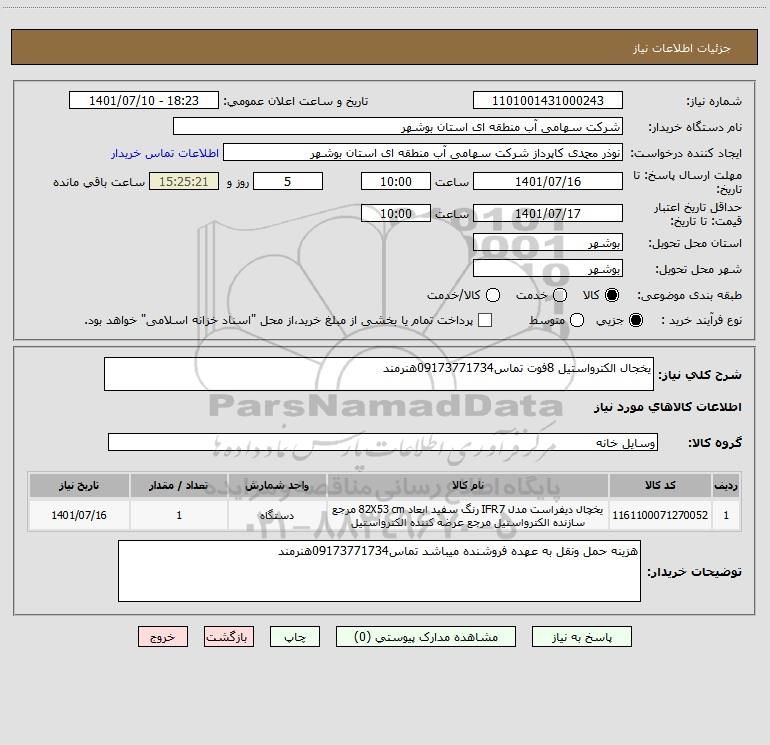Click the چاپ print button
Viewport: 770px width, 745px height.
[295, 637]
